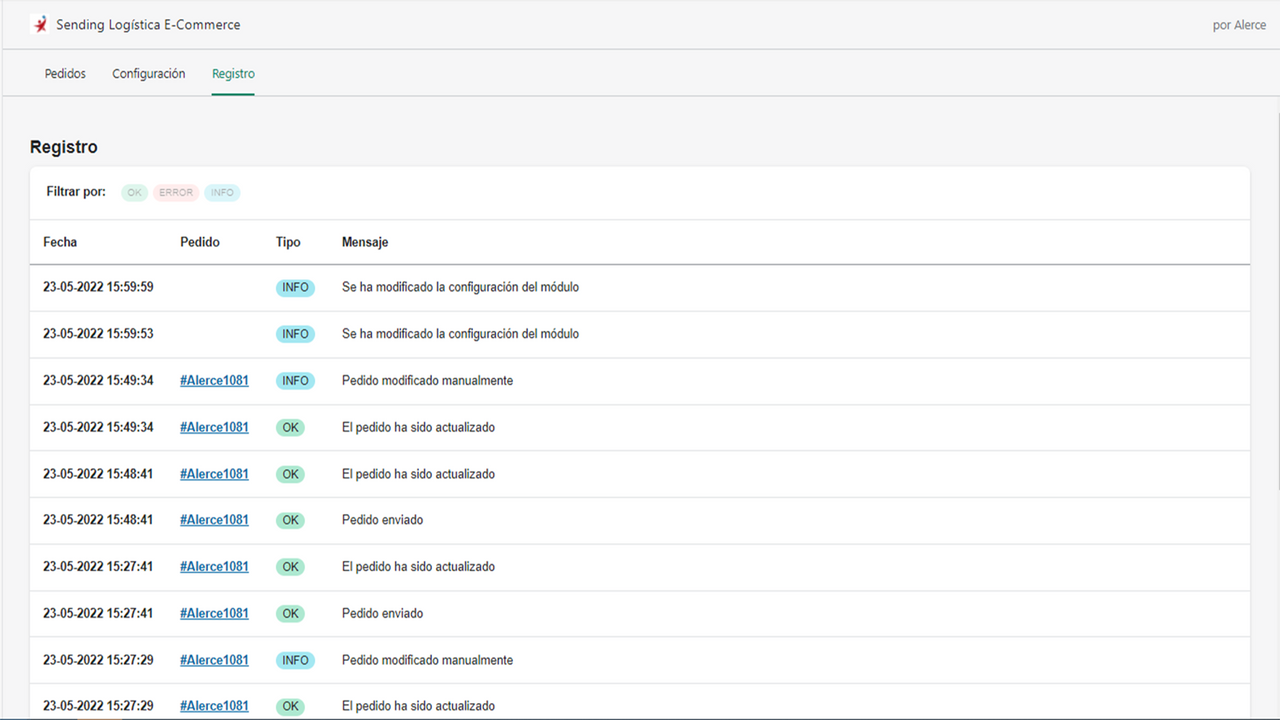Click the Sending red star logo icon
The height and width of the screenshot is (720, 1280).
[x=40, y=25]
